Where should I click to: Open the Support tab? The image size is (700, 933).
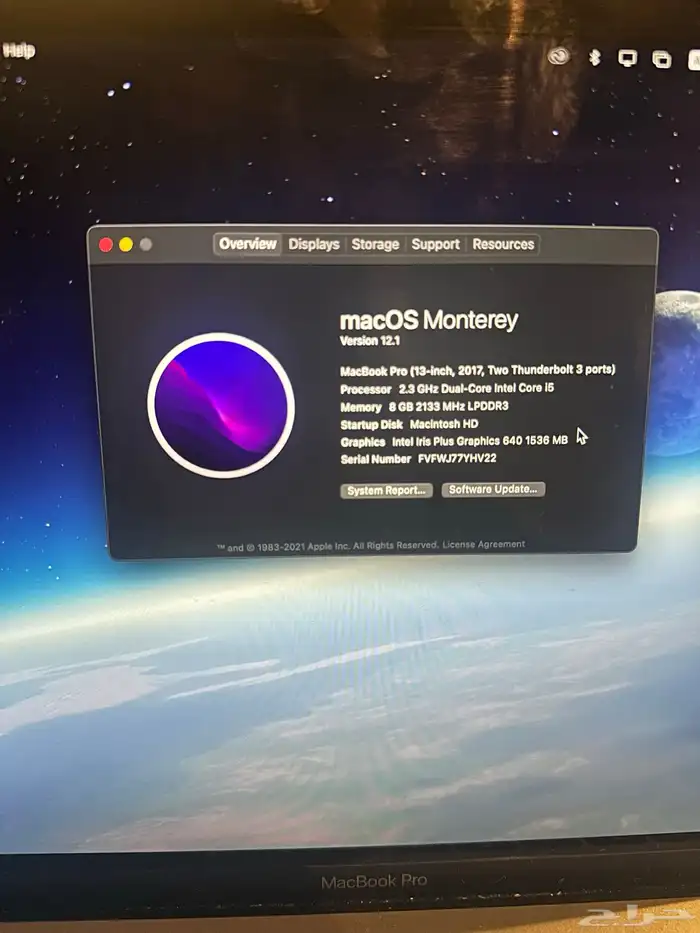click(x=436, y=244)
